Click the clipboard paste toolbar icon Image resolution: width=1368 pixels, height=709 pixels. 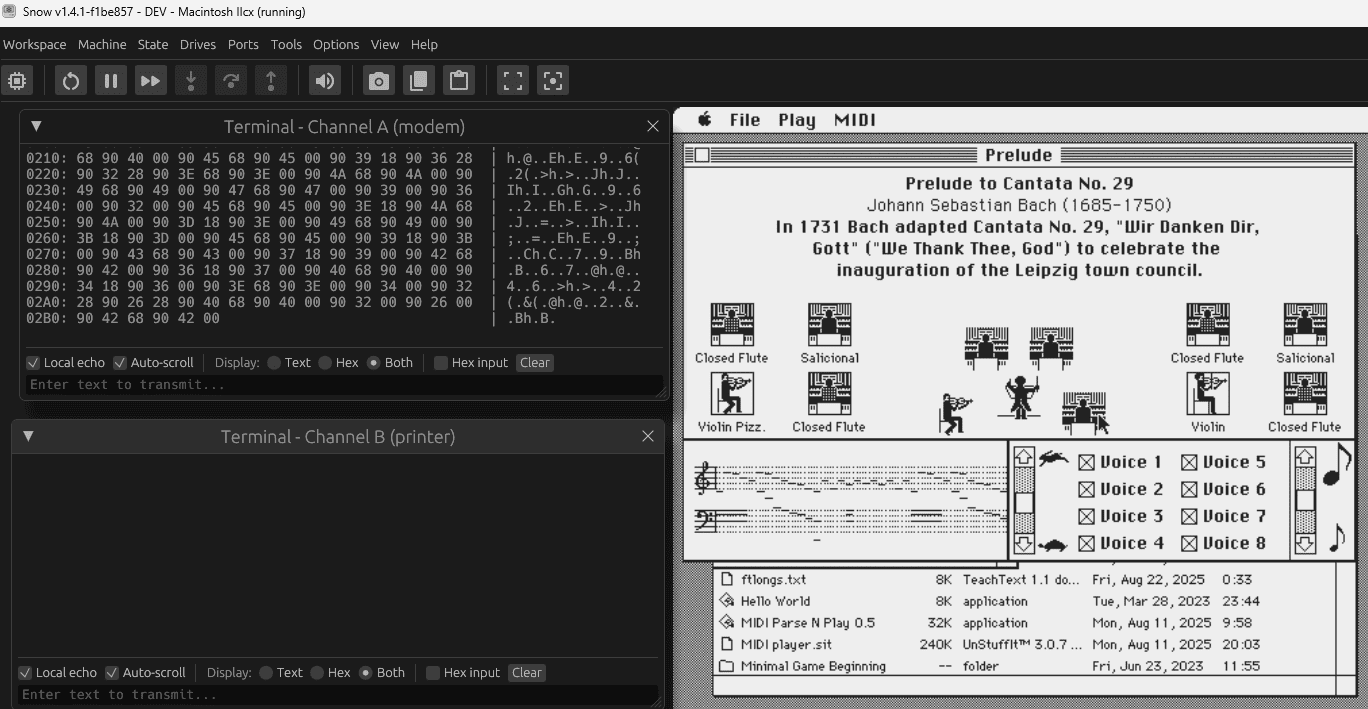pyautogui.click(x=459, y=81)
